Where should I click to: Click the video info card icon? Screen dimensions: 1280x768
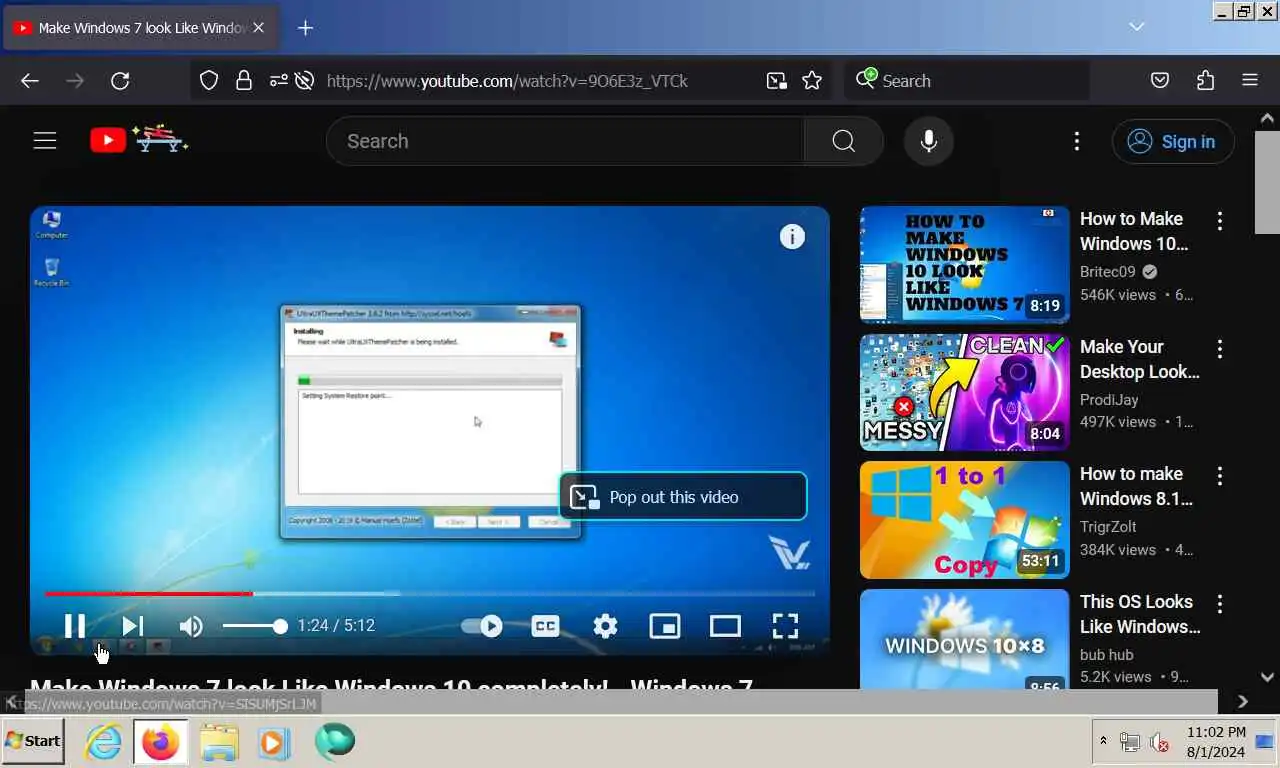[792, 237]
